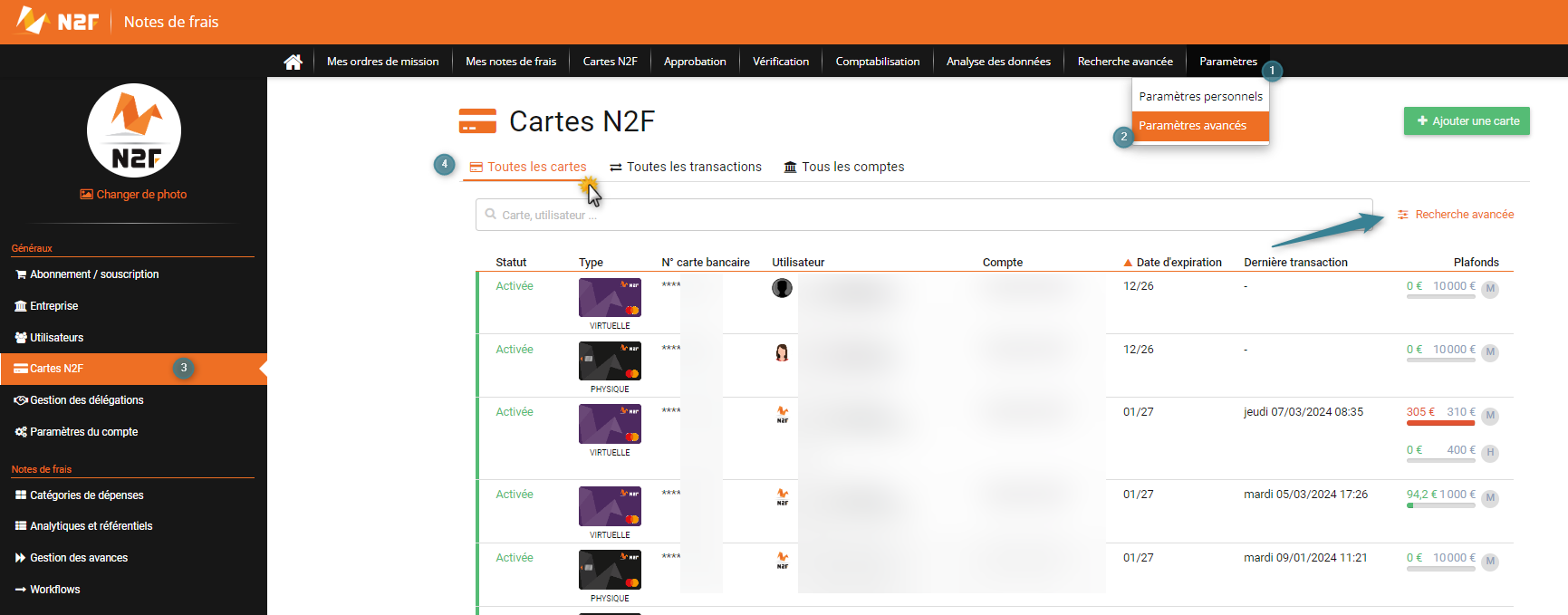Click the dark user avatar in the first row

[x=782, y=288]
